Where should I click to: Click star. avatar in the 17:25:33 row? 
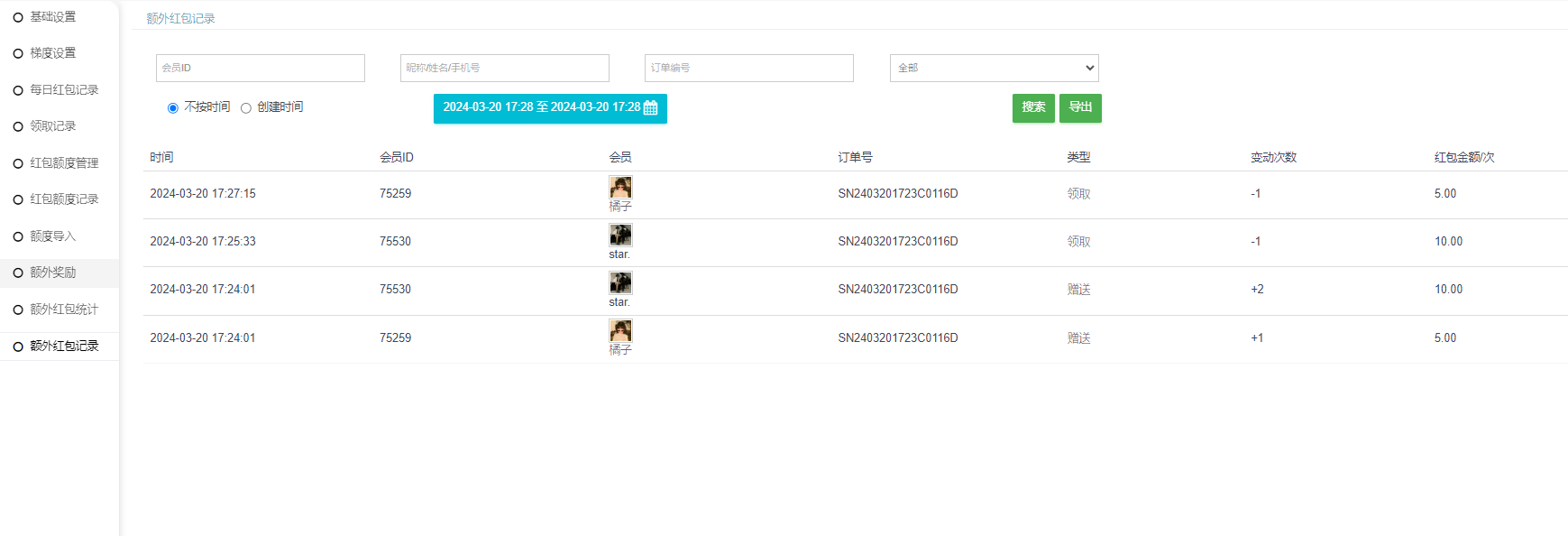(x=620, y=236)
